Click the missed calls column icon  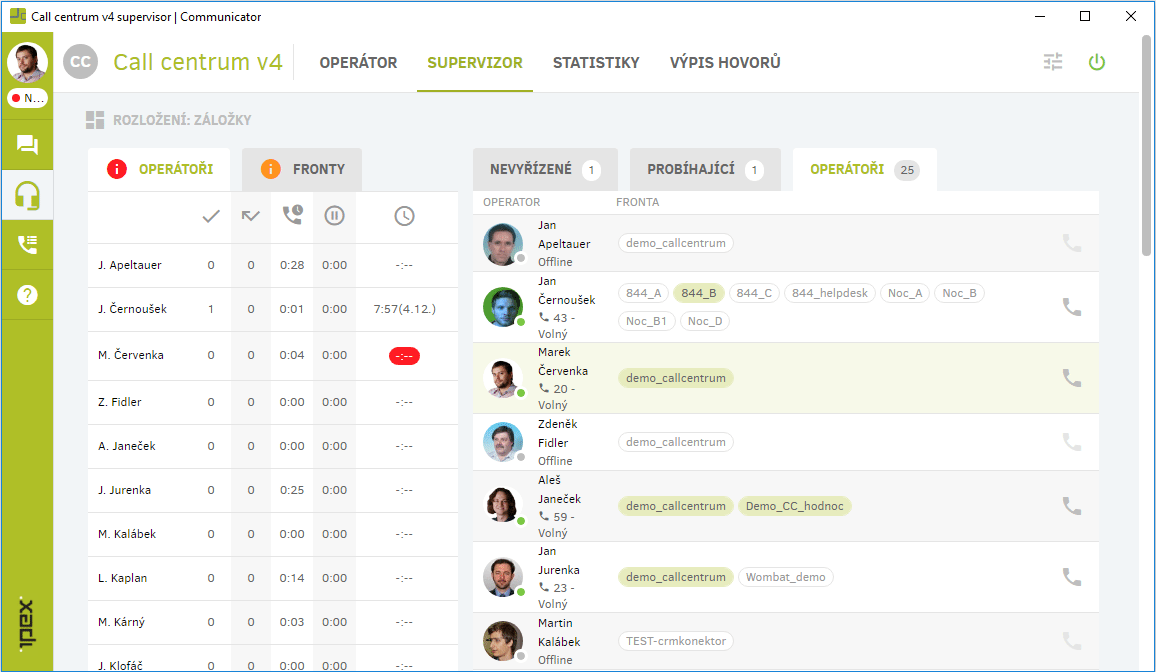251,216
